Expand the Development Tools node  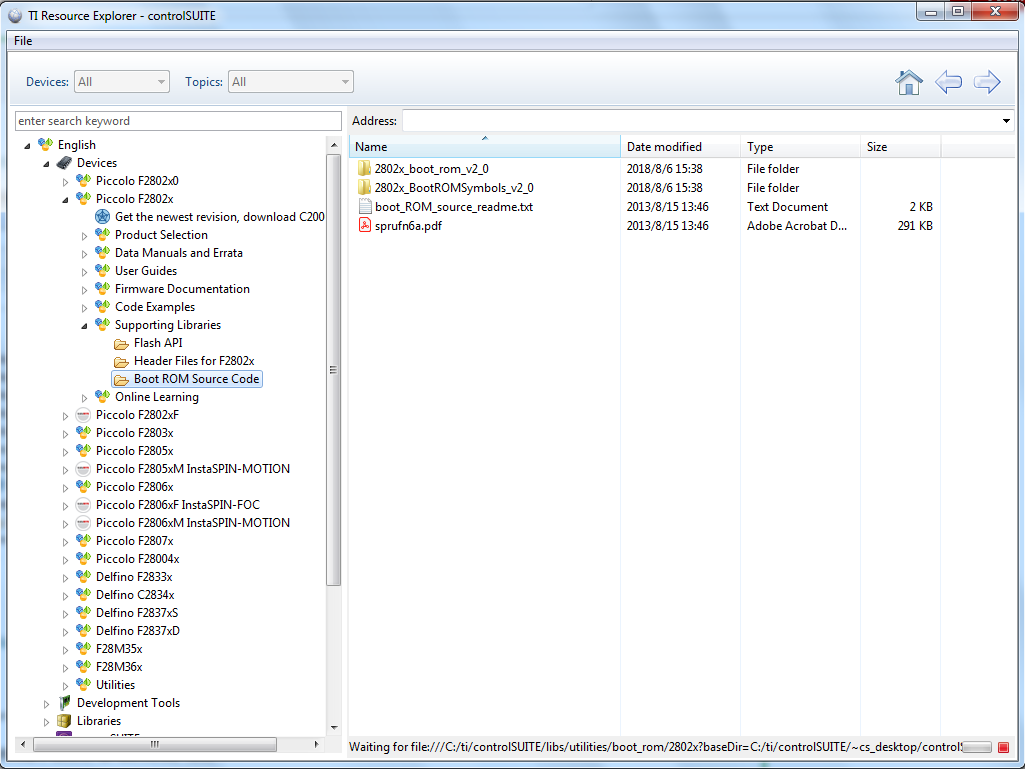(x=46, y=704)
